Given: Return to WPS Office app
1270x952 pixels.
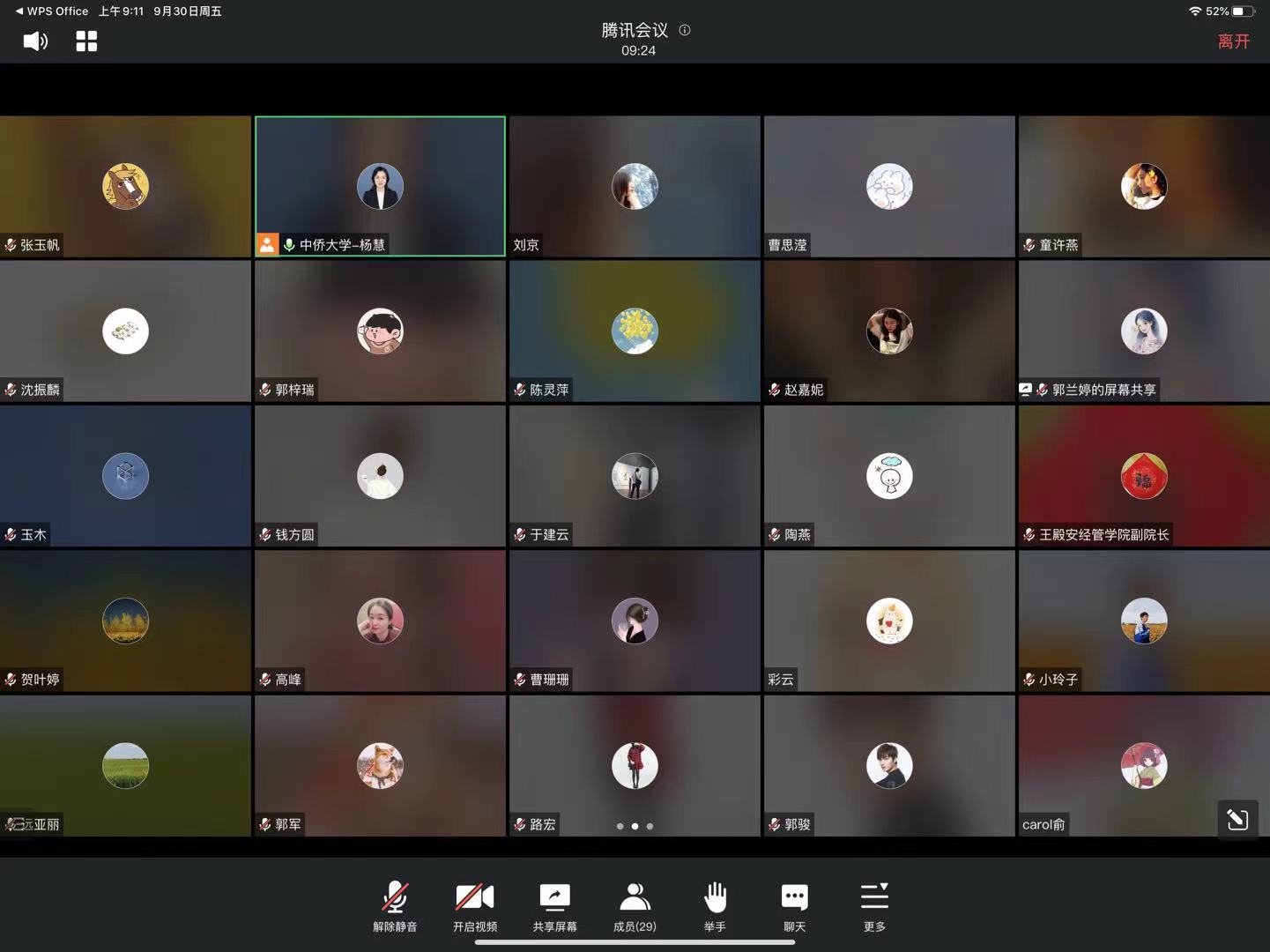Looking at the screenshot, I should click(51, 11).
